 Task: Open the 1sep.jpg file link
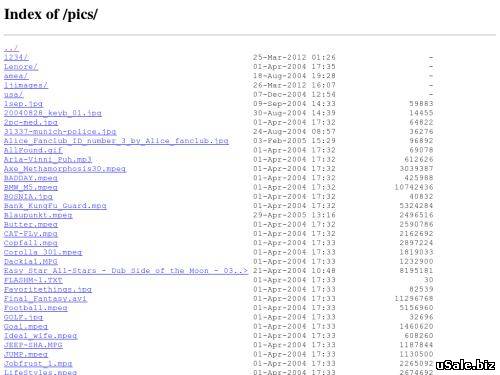[x=23, y=104]
